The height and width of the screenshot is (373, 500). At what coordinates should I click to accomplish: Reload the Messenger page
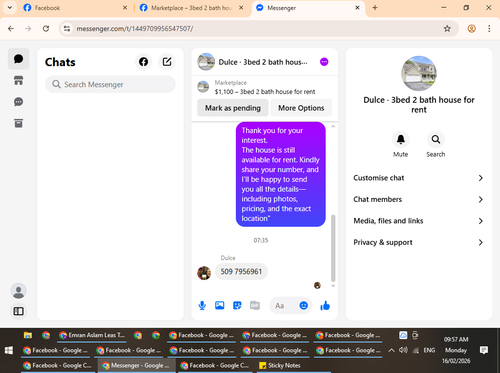pyautogui.click(x=46, y=29)
